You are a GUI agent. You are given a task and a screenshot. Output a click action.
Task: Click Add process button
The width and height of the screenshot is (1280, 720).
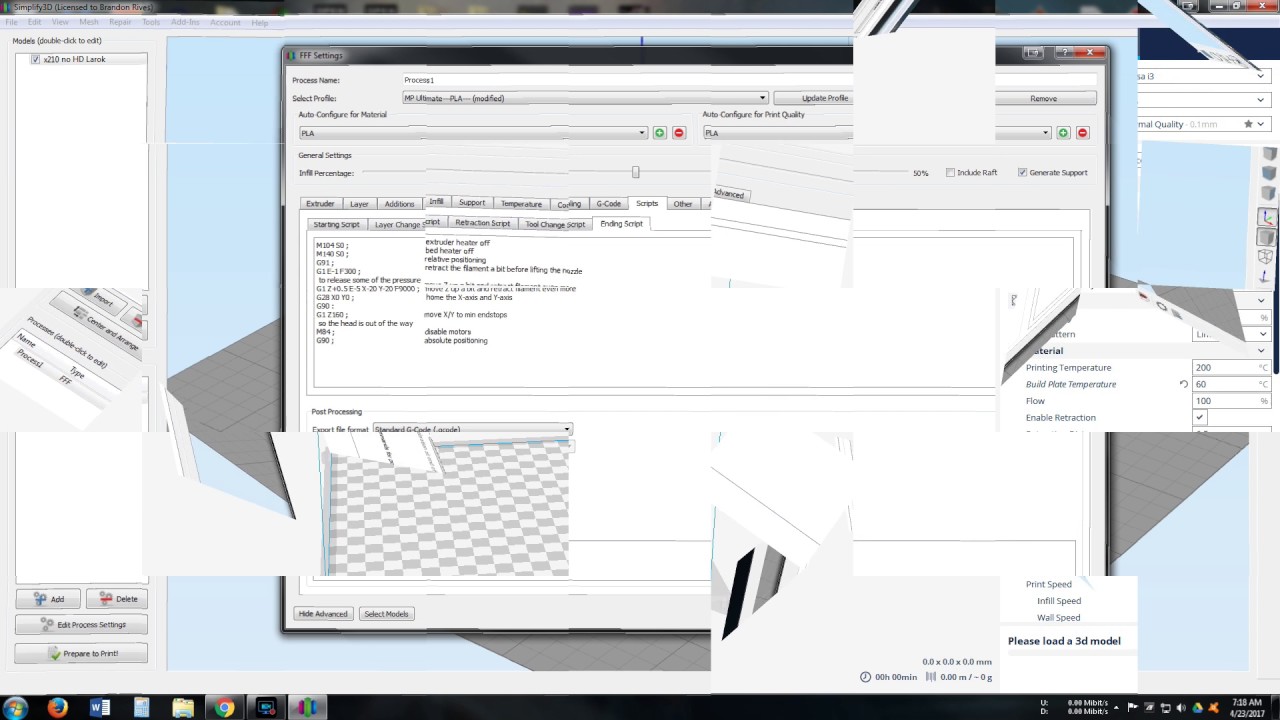[x=48, y=599]
